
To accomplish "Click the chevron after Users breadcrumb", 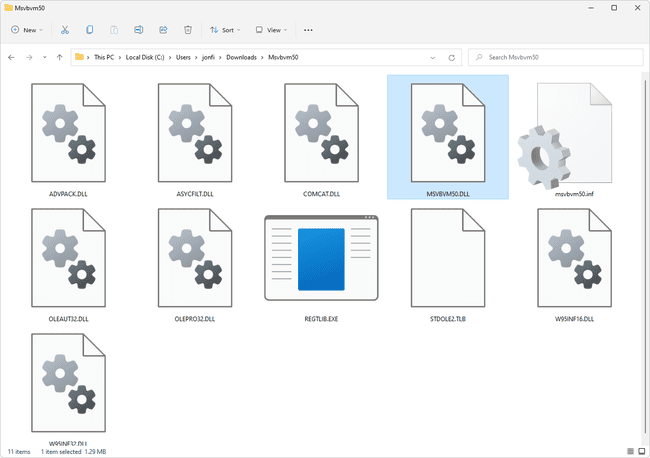I will tap(196, 58).
